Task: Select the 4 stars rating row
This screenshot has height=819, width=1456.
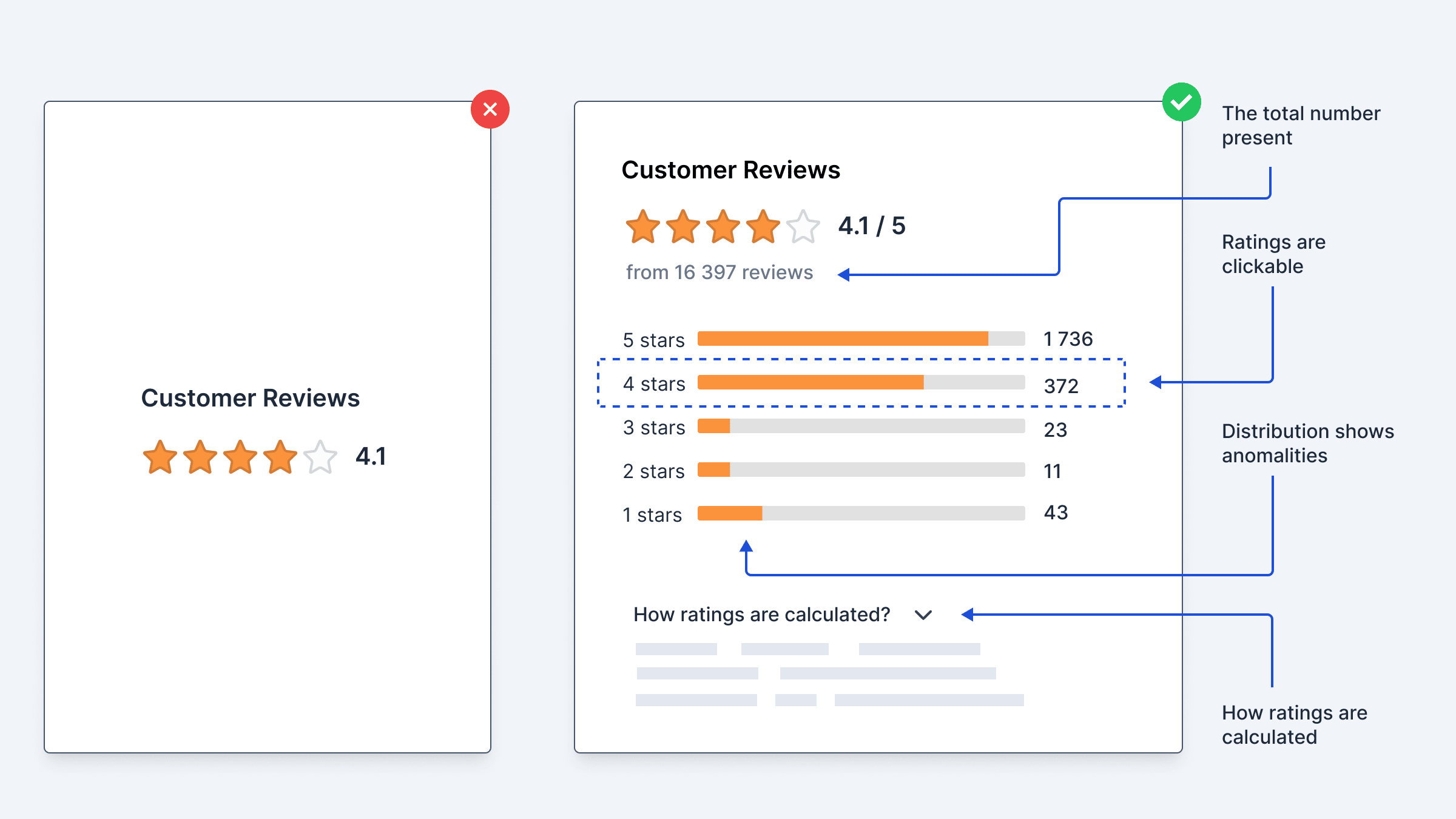Action: (x=861, y=383)
